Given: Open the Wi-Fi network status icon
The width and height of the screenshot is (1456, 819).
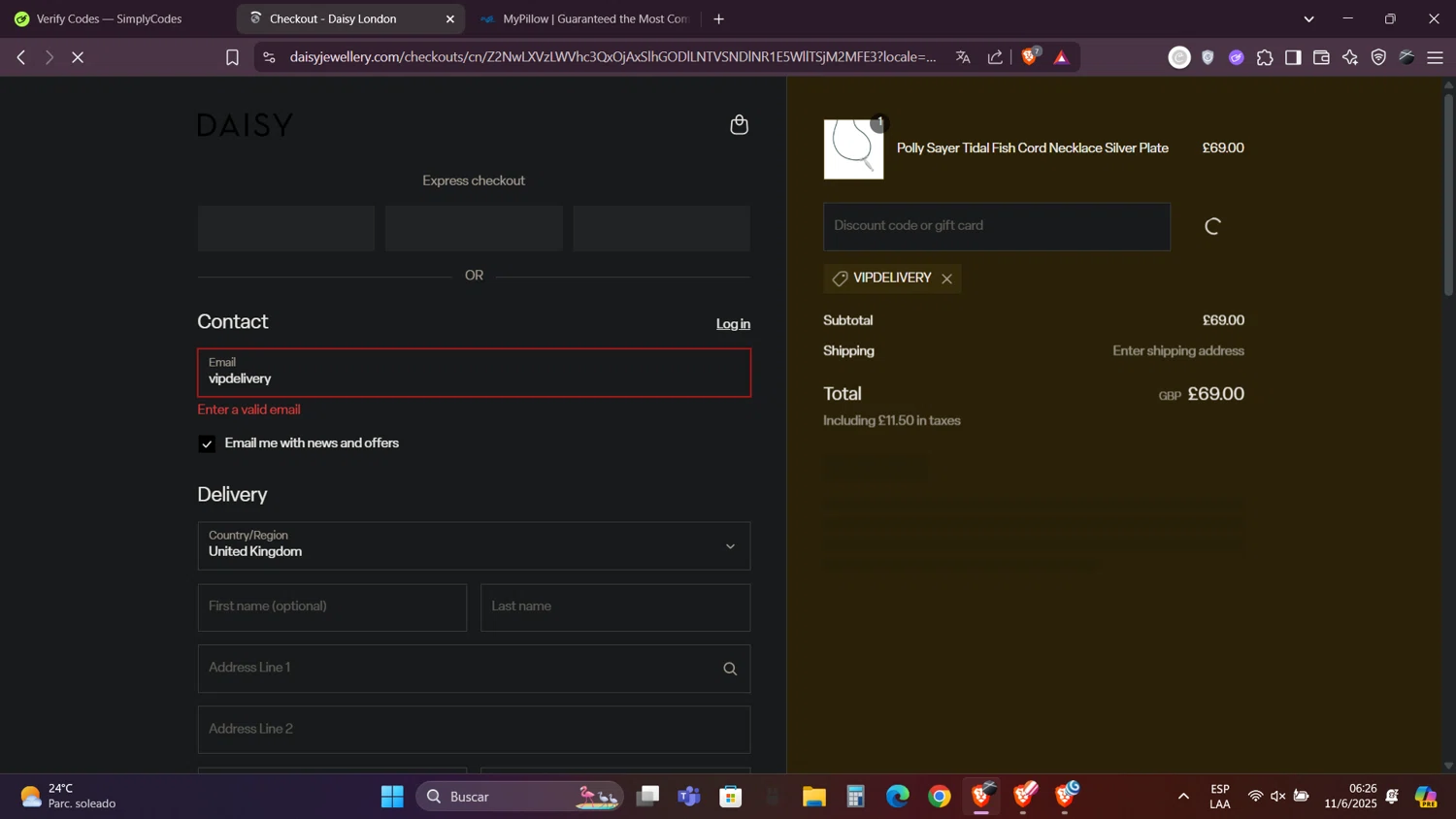Looking at the screenshot, I should 1255,797.
